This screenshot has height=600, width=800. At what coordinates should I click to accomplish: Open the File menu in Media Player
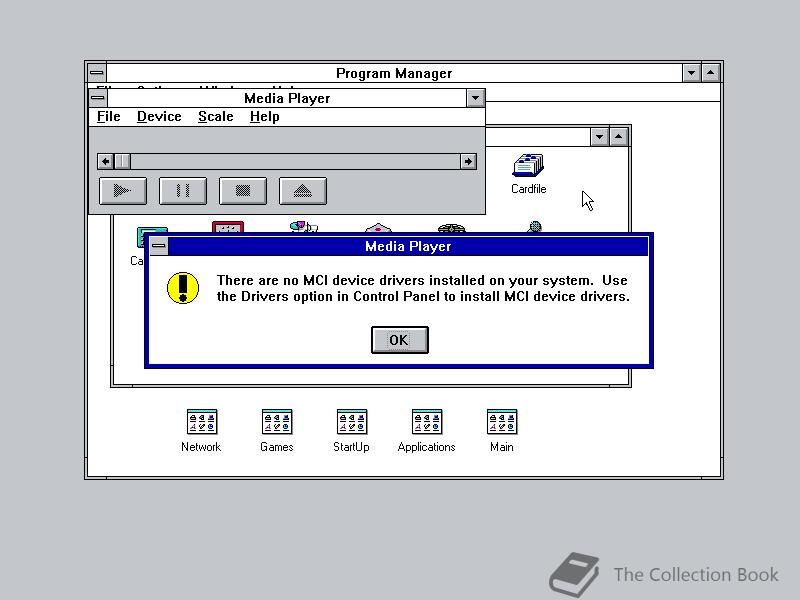109,117
